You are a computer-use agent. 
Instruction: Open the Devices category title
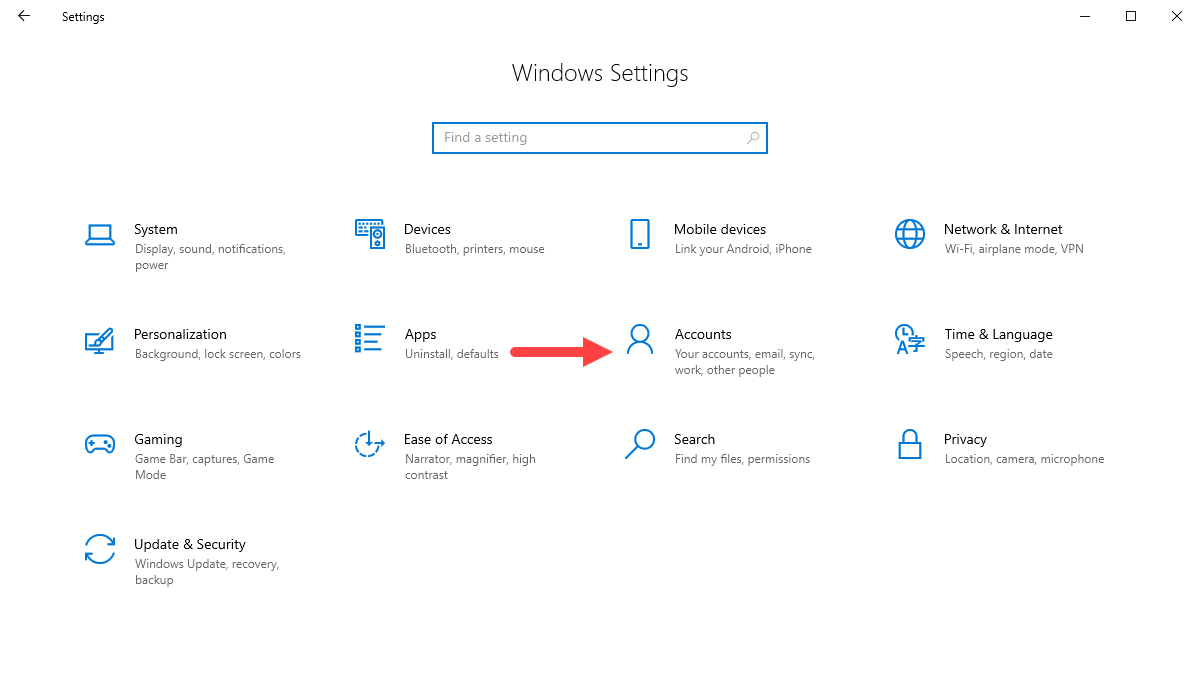pyautogui.click(x=427, y=229)
